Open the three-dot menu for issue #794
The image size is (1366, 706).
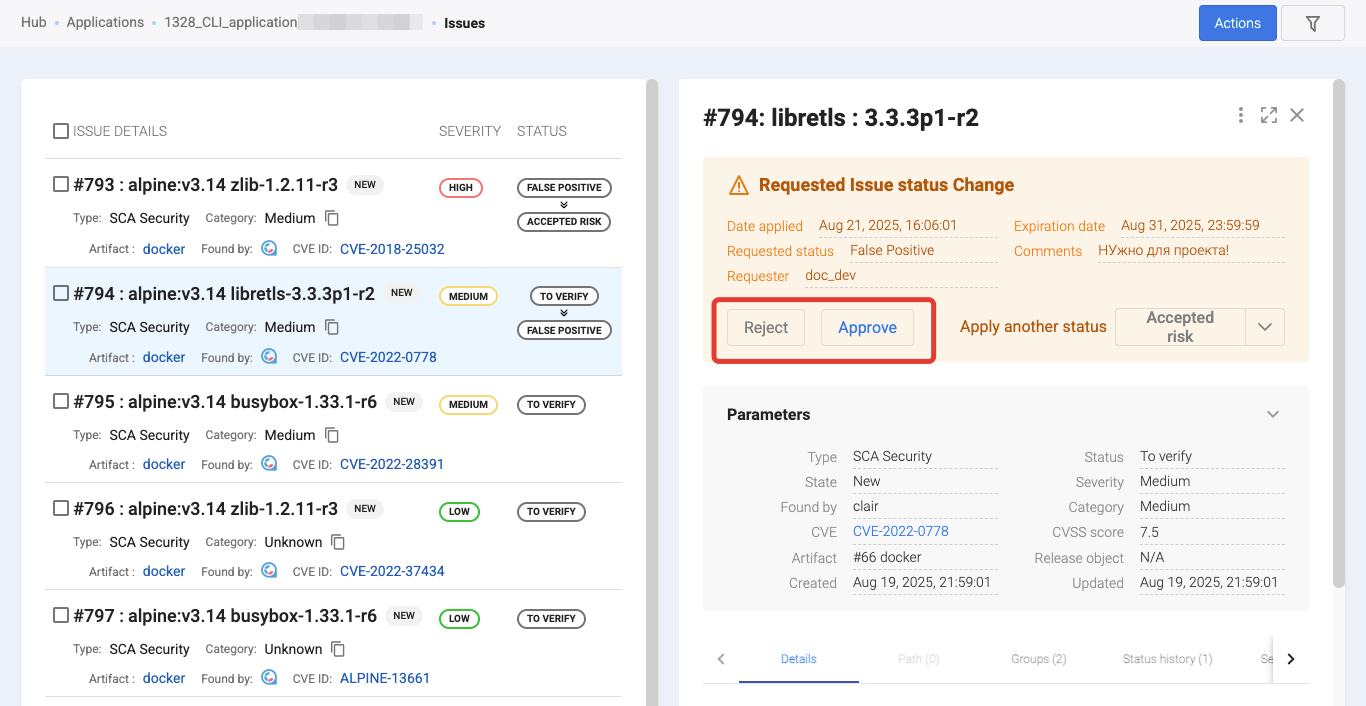(1240, 115)
